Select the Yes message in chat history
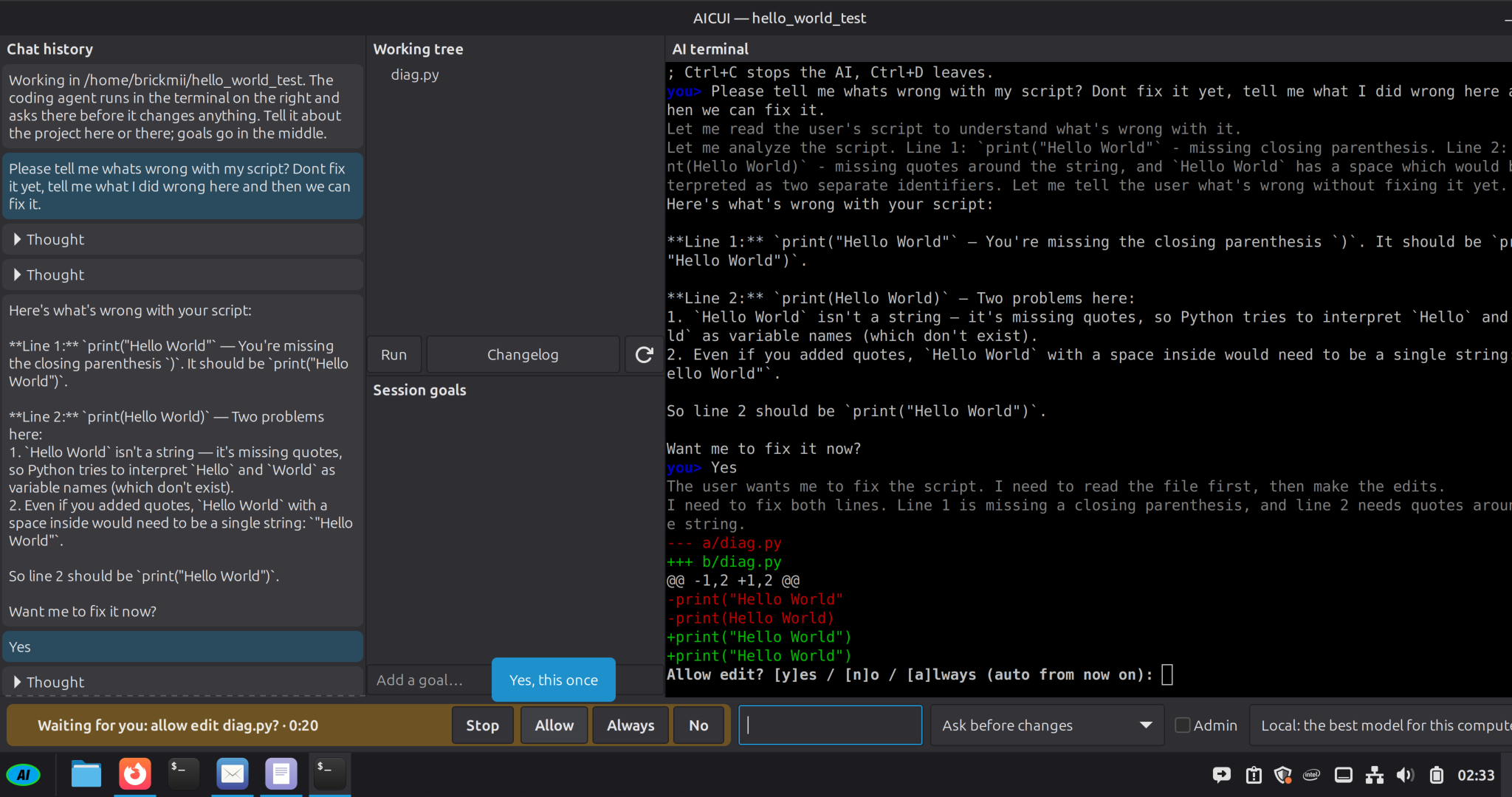The height and width of the screenshot is (797, 1512). 182,647
